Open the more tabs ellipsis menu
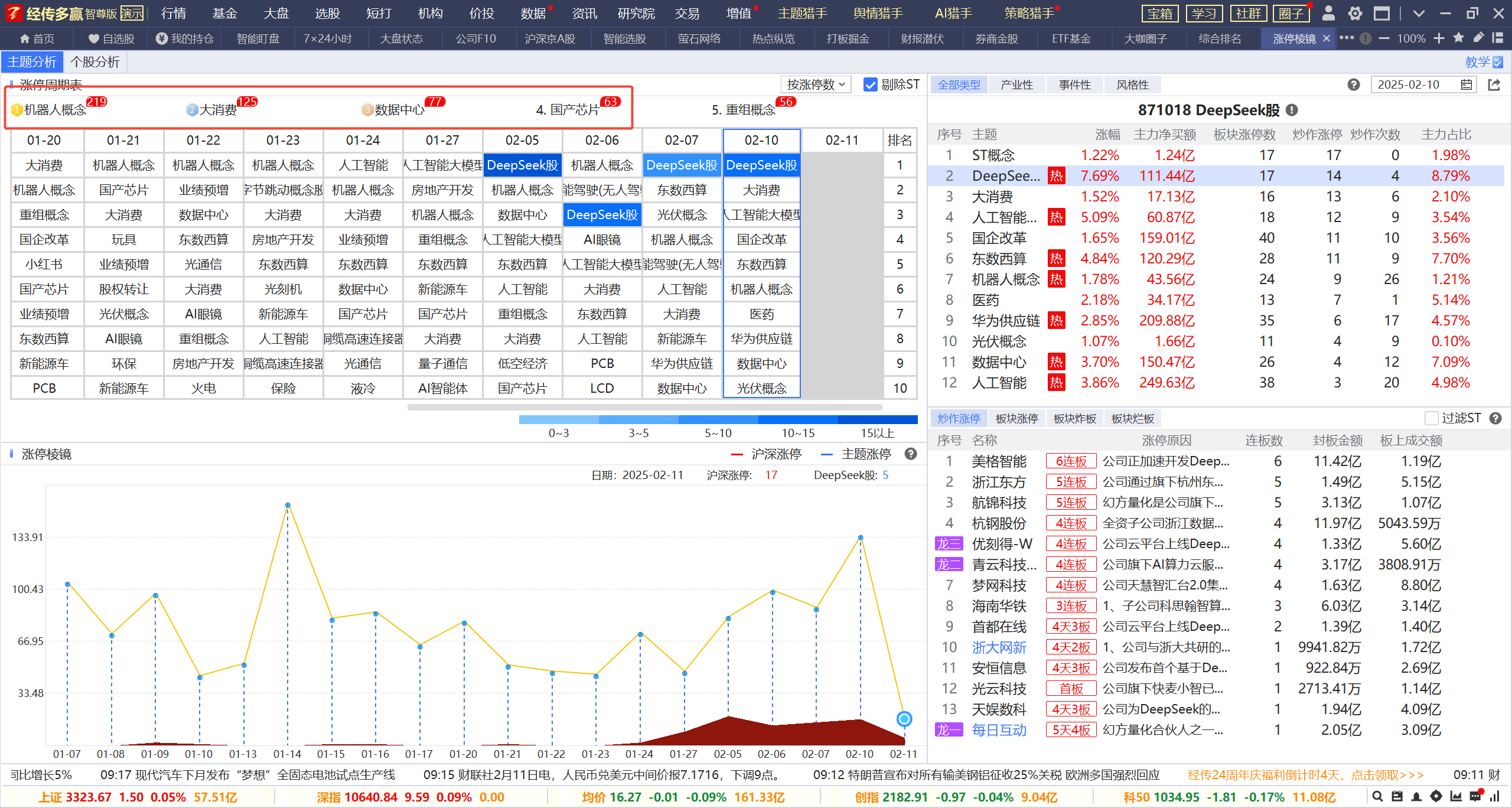The height and width of the screenshot is (808, 1512). pos(1347,38)
